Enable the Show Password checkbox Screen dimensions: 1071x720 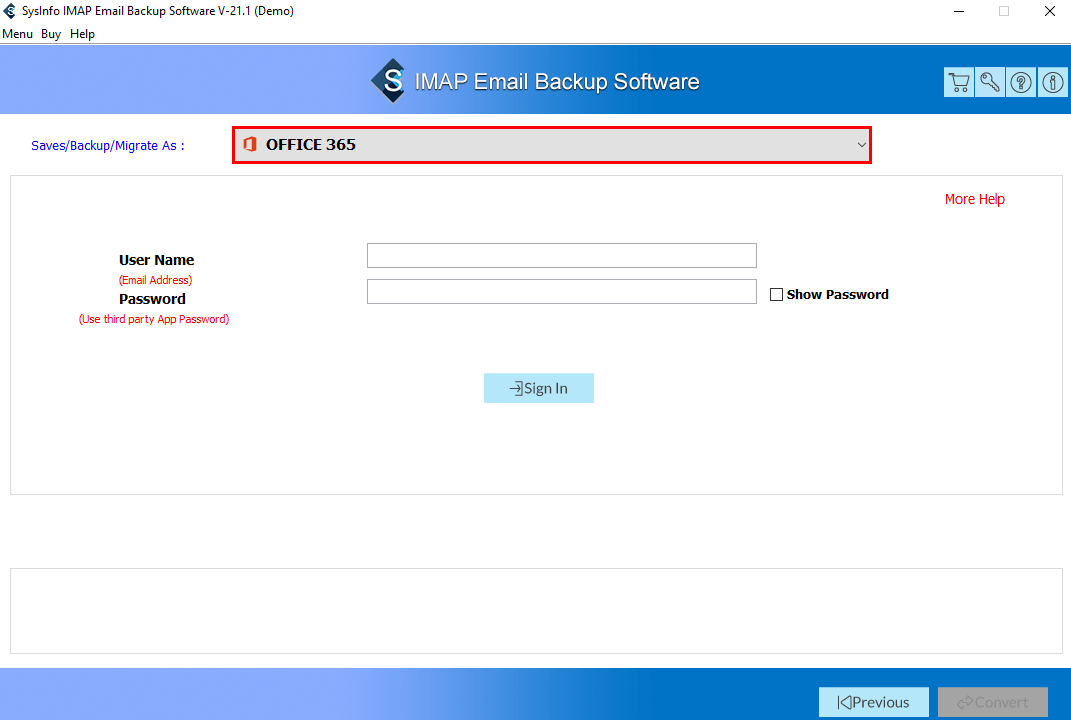776,294
